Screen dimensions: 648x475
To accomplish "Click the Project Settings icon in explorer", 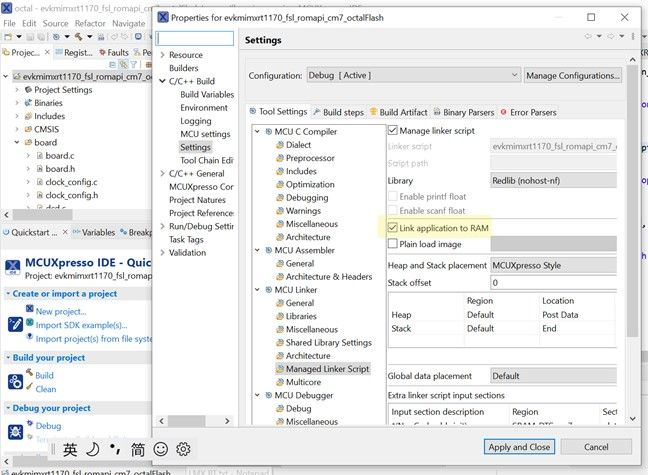I will coord(28,89).
